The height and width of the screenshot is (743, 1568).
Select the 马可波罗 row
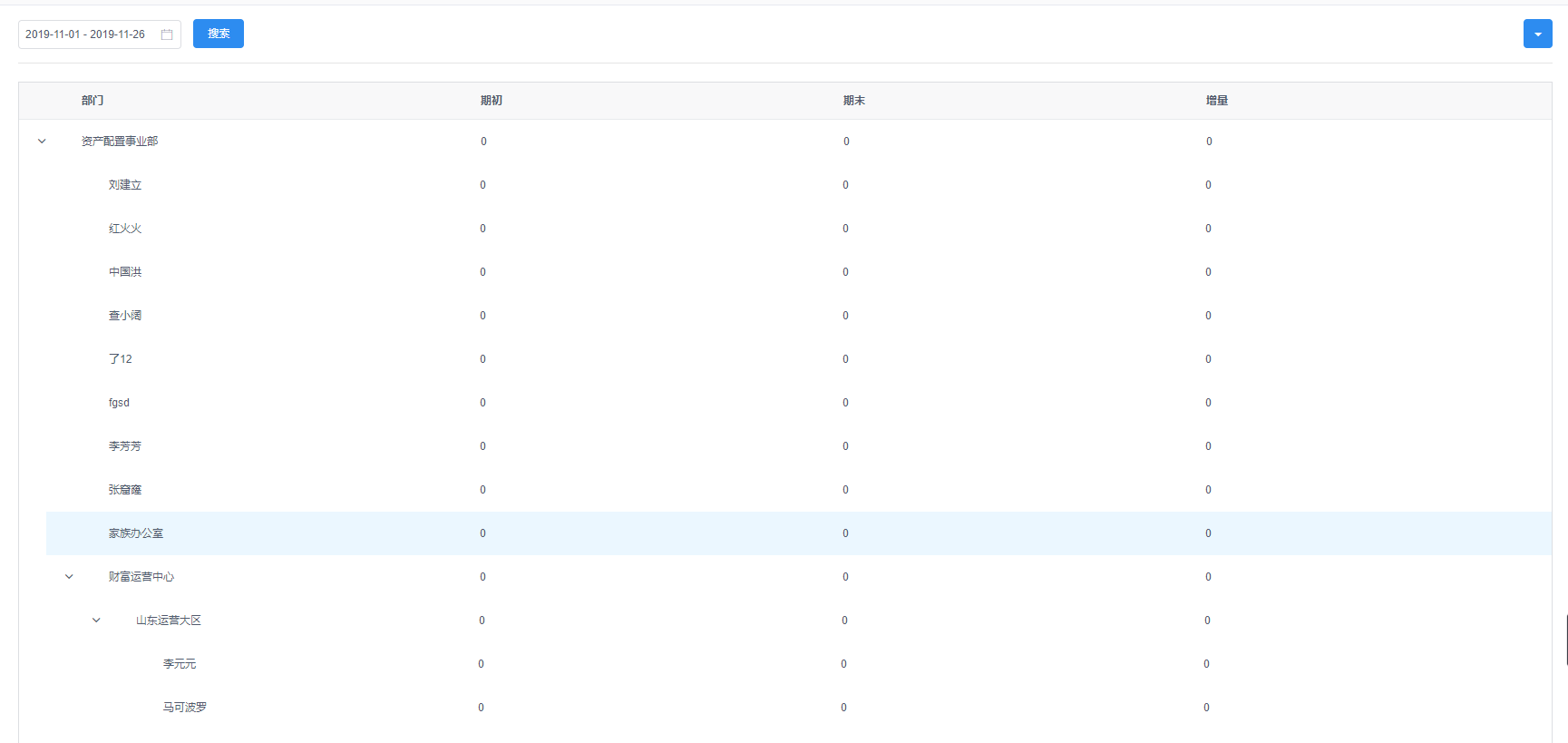pos(826,708)
